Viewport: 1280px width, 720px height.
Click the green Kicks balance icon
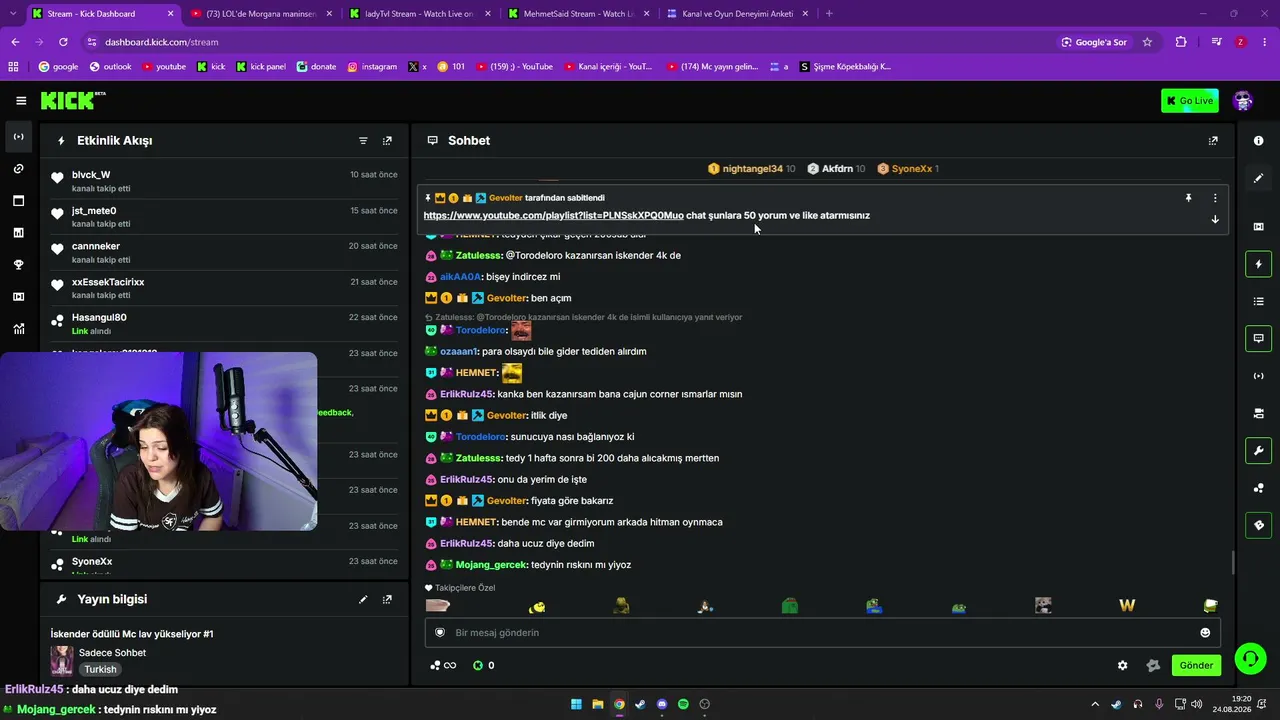coord(478,665)
